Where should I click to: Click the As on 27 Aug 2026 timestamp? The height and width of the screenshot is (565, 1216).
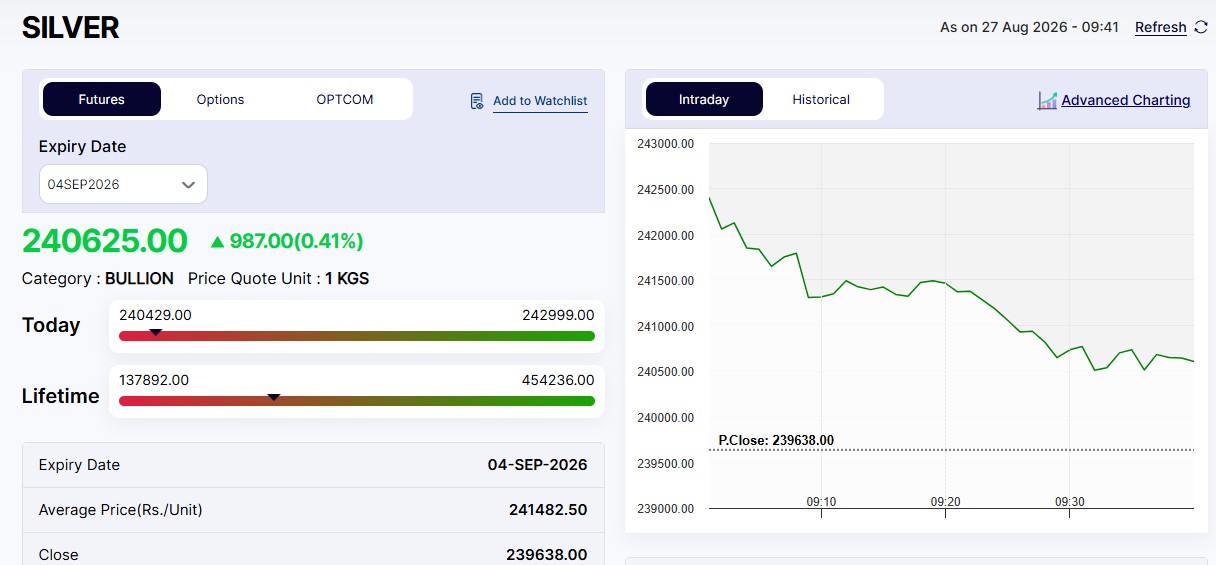coord(1029,28)
